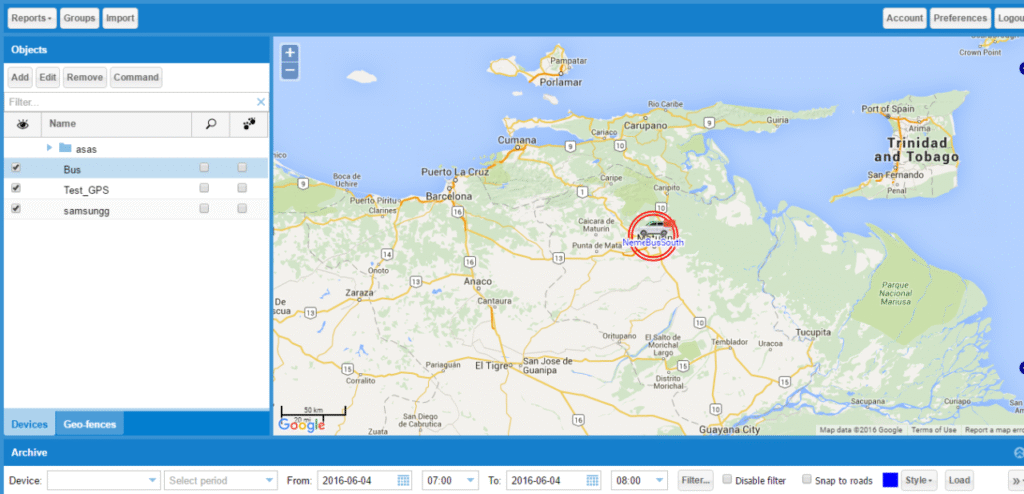
Task: Click the map zoom out minus button
Action: click(290, 70)
